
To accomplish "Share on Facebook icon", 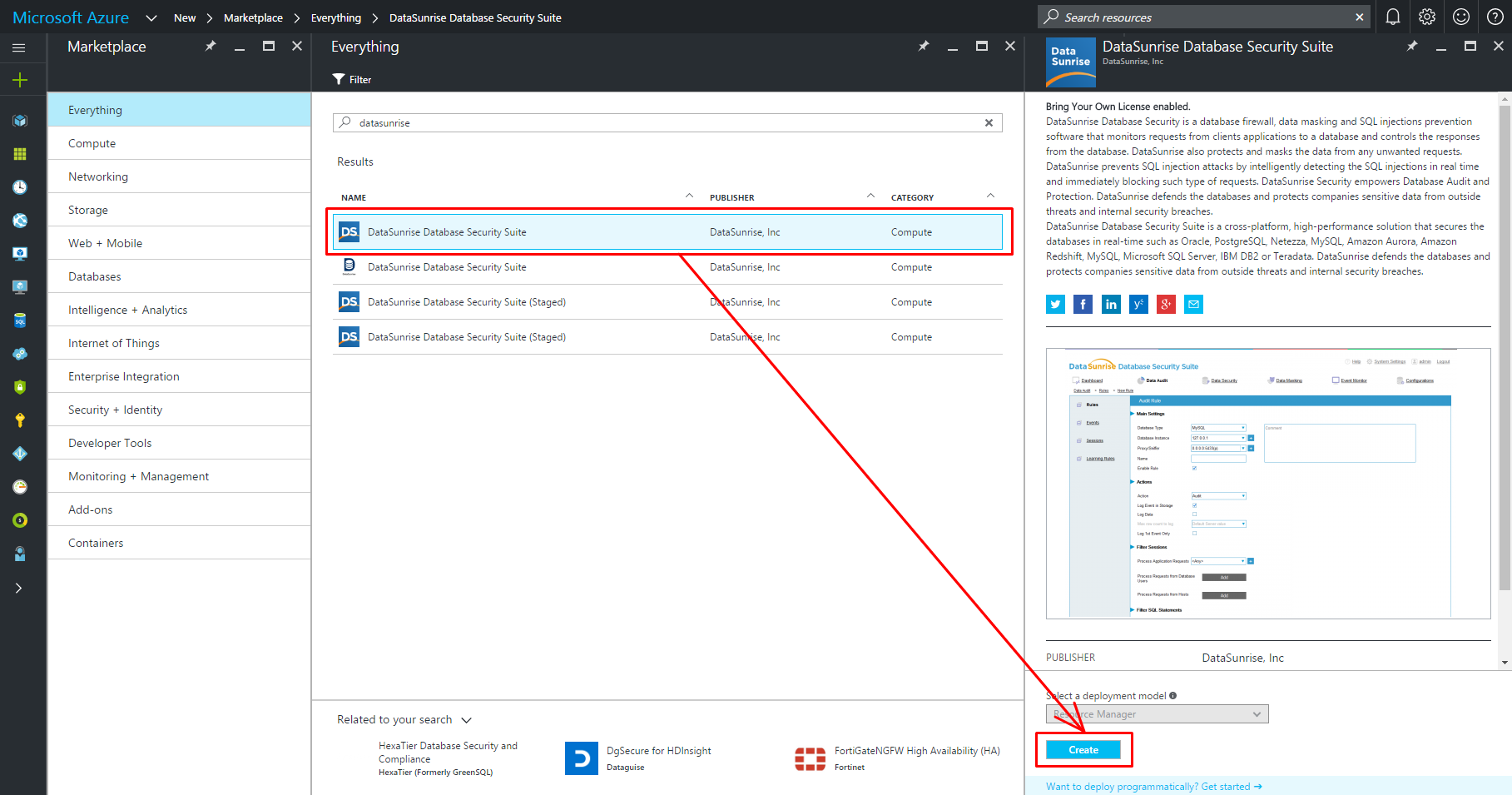I will click(1083, 305).
